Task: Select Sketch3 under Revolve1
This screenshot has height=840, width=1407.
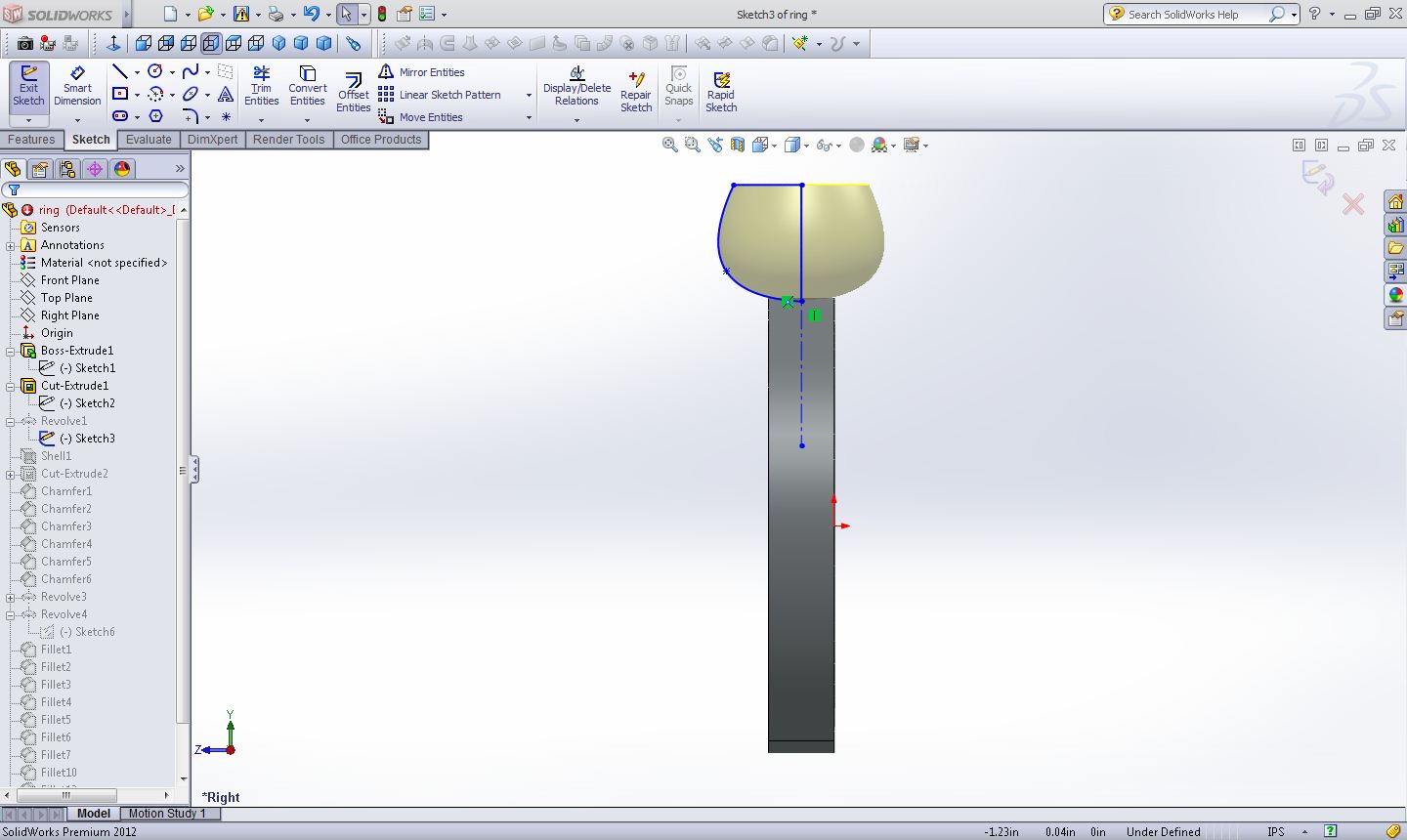Action: point(87,439)
